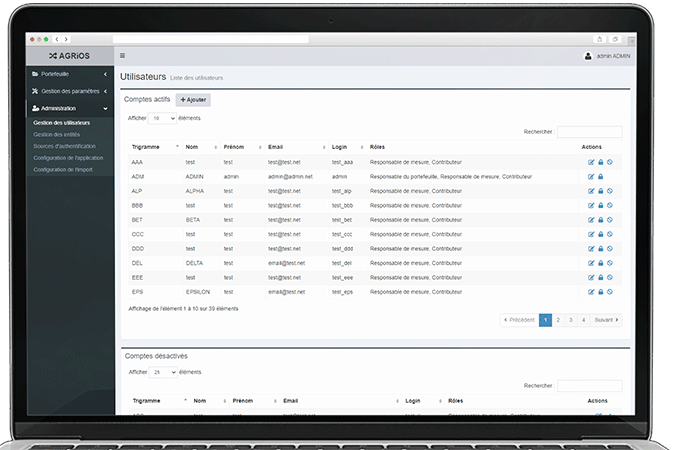Click login cell test_eee

click(x=342, y=278)
